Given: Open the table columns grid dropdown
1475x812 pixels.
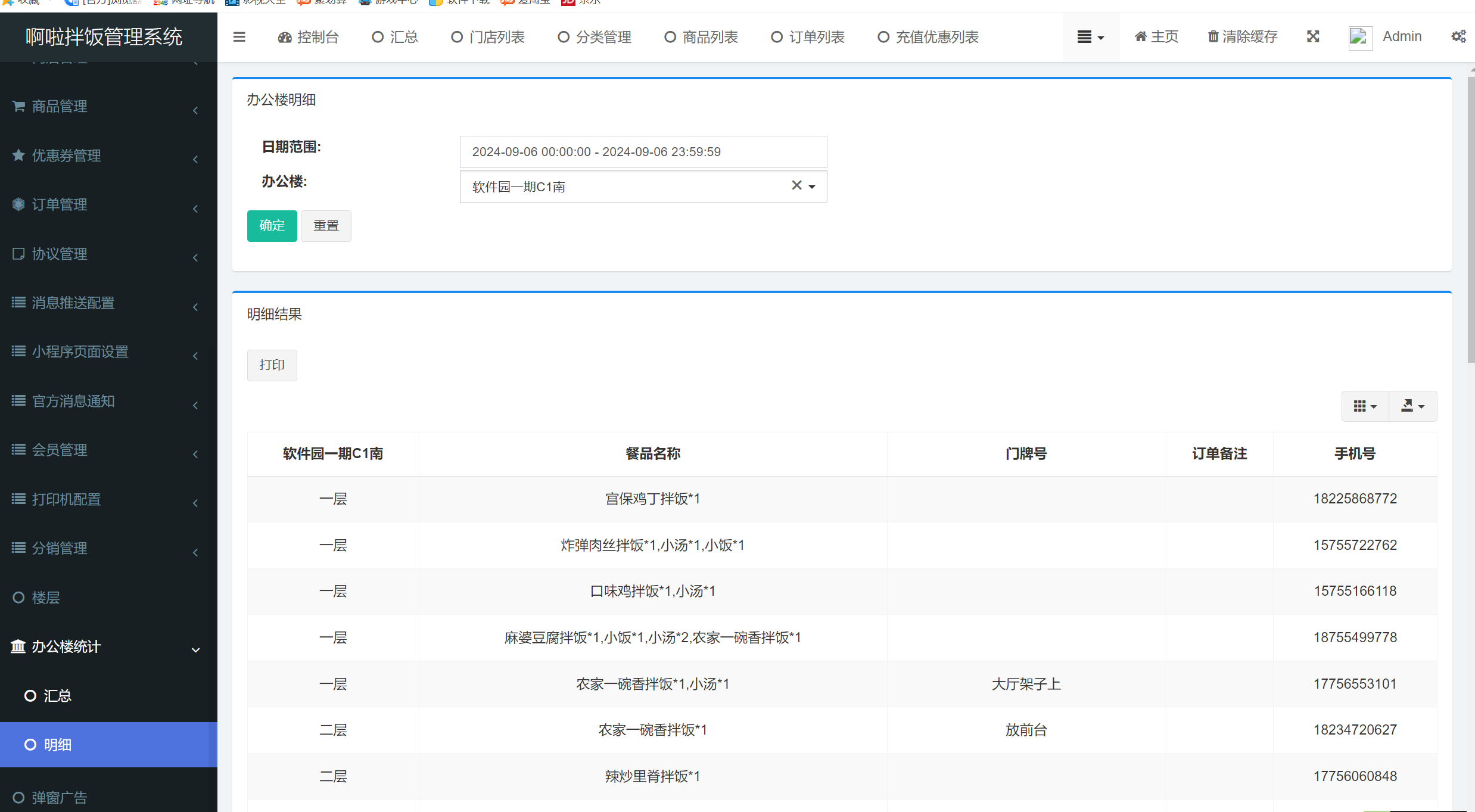Looking at the screenshot, I should coord(1365,406).
